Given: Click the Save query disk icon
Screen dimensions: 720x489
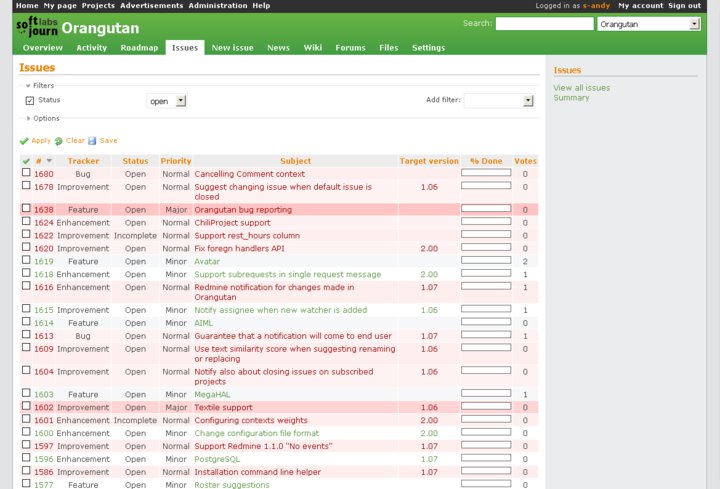Looking at the screenshot, I should [x=92, y=141].
